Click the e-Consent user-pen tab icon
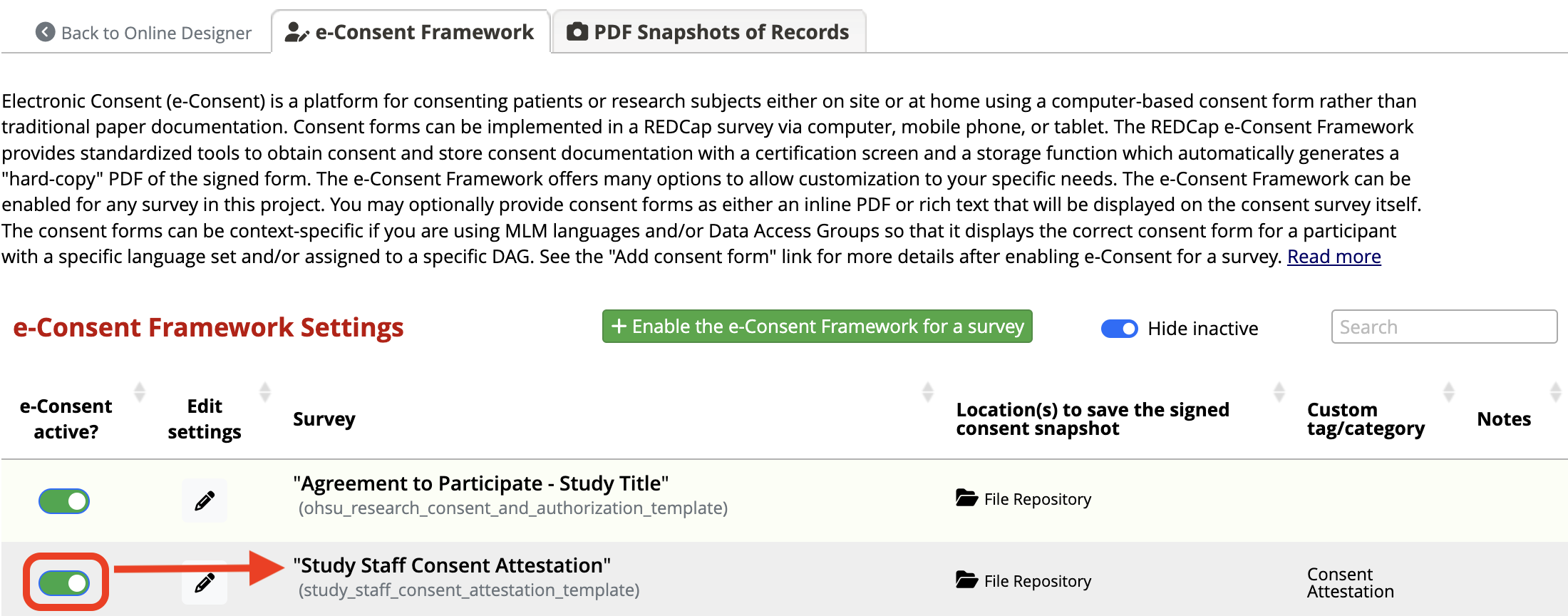This screenshot has width=1568, height=616. coord(296,32)
